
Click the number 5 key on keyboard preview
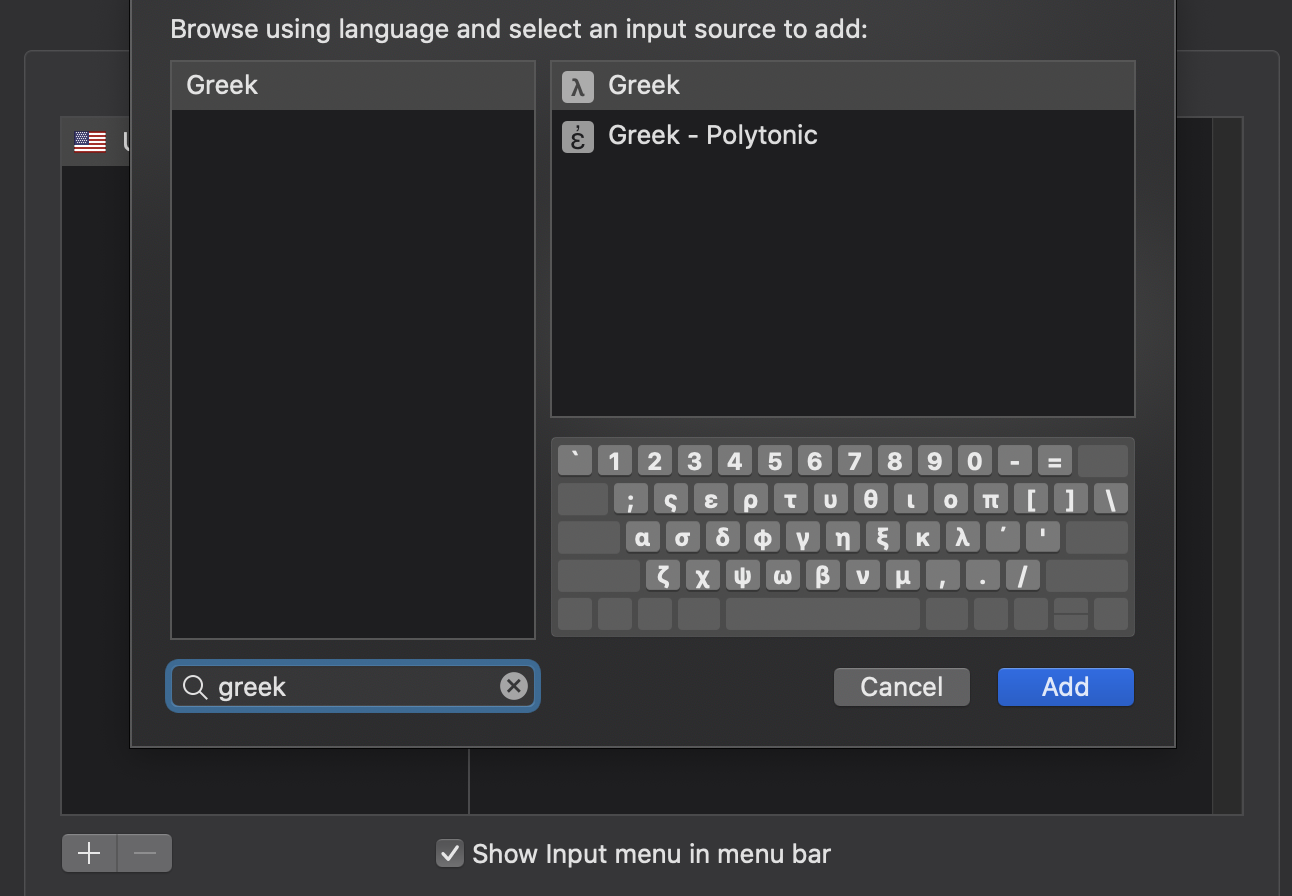click(x=775, y=461)
